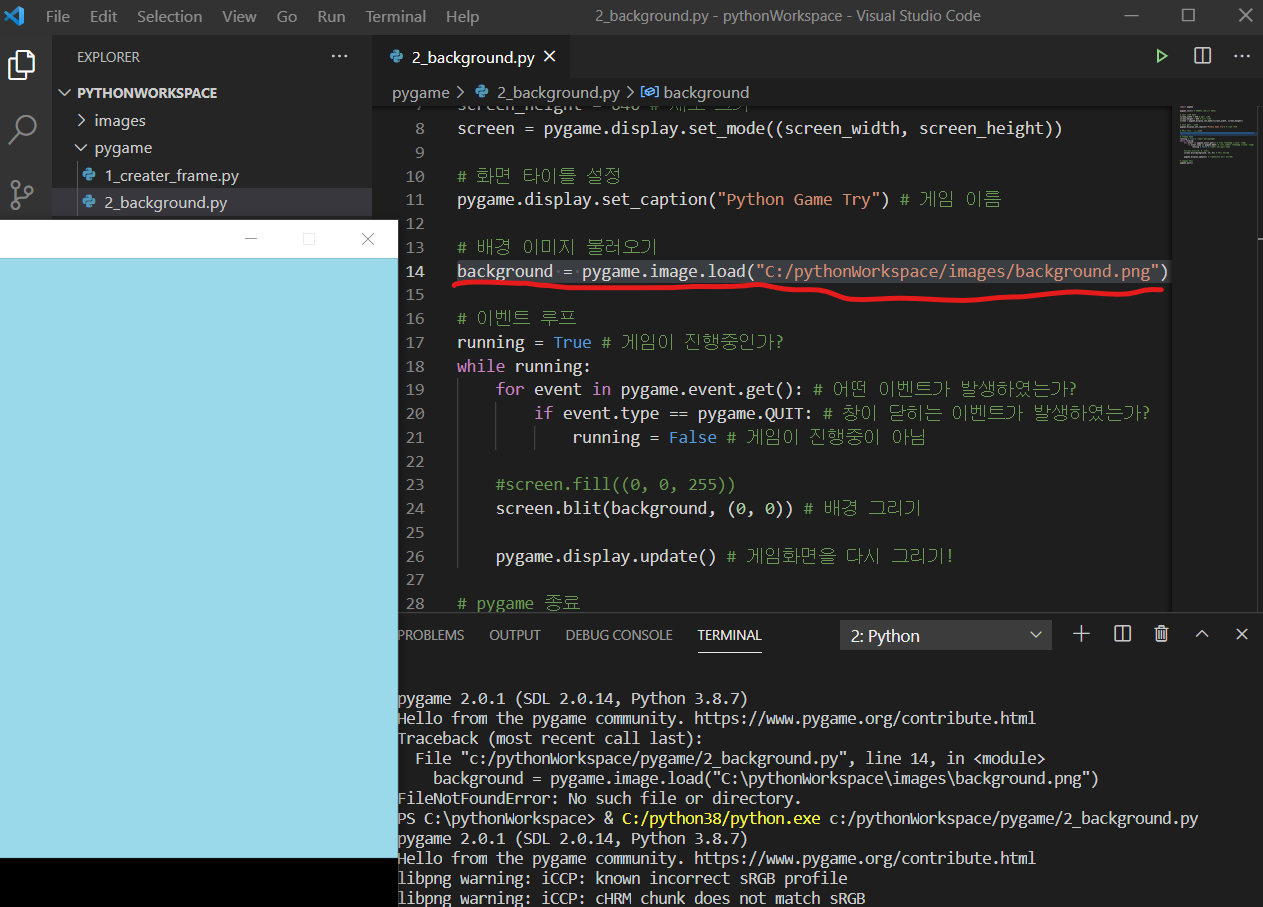Click the VS Code logo in title bar

tap(14, 16)
